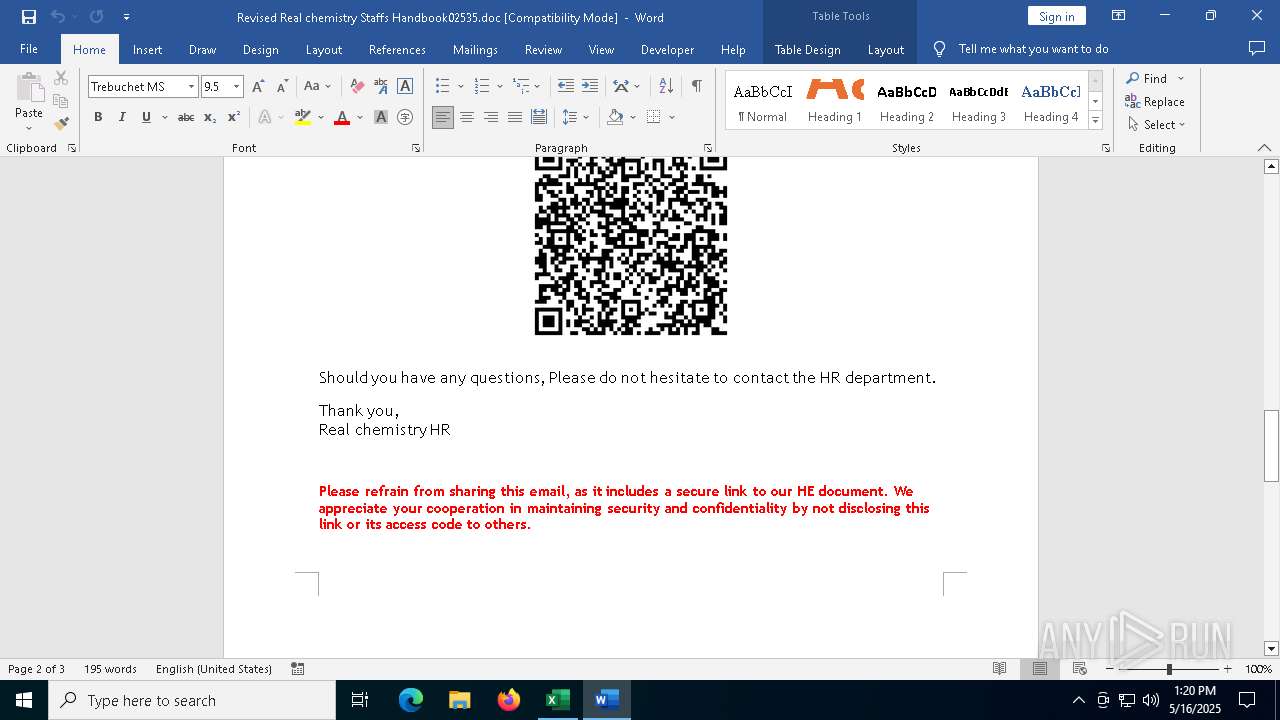Viewport: 1280px width, 720px height.
Task: Open the File menu
Action: pyautogui.click(x=29, y=49)
